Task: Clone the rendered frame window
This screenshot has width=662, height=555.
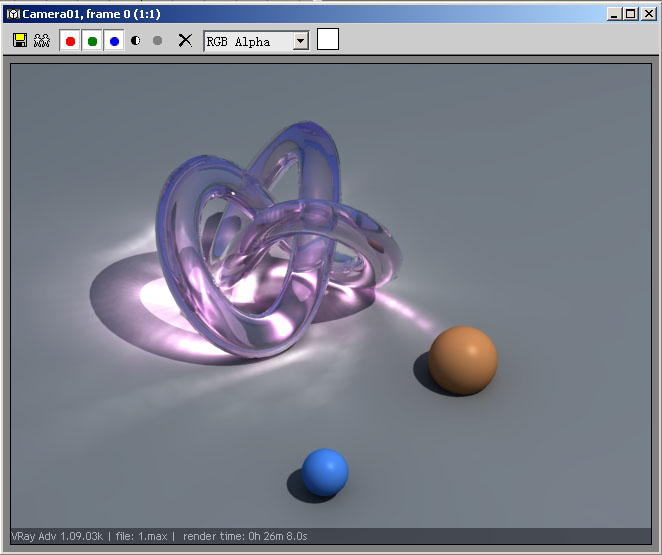Action: [x=41, y=41]
